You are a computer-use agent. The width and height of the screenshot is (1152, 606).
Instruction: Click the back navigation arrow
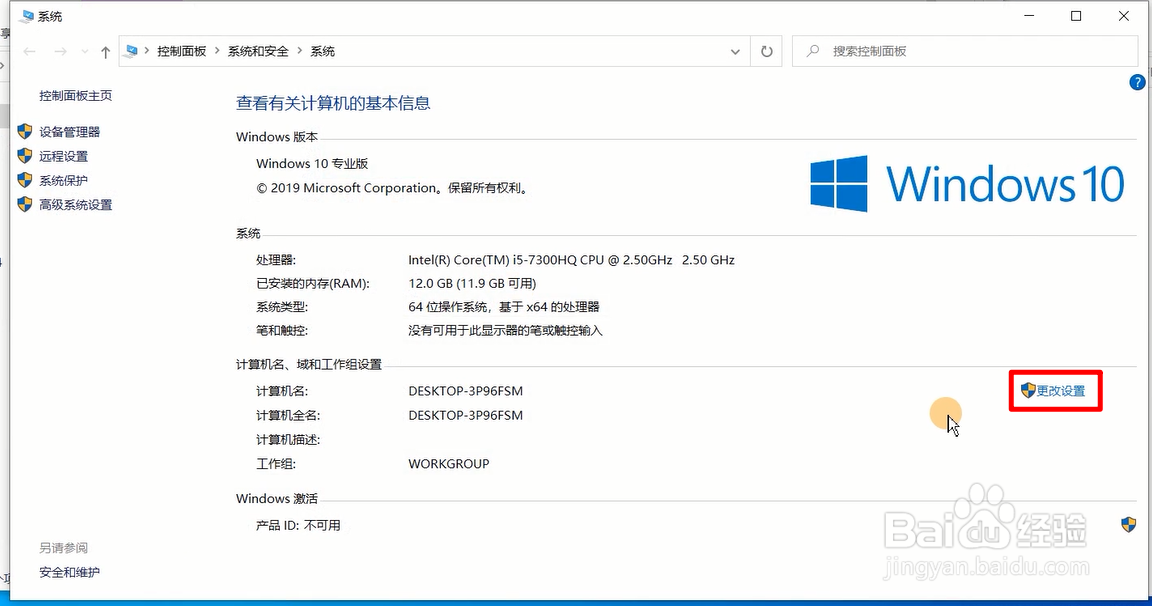(29, 51)
